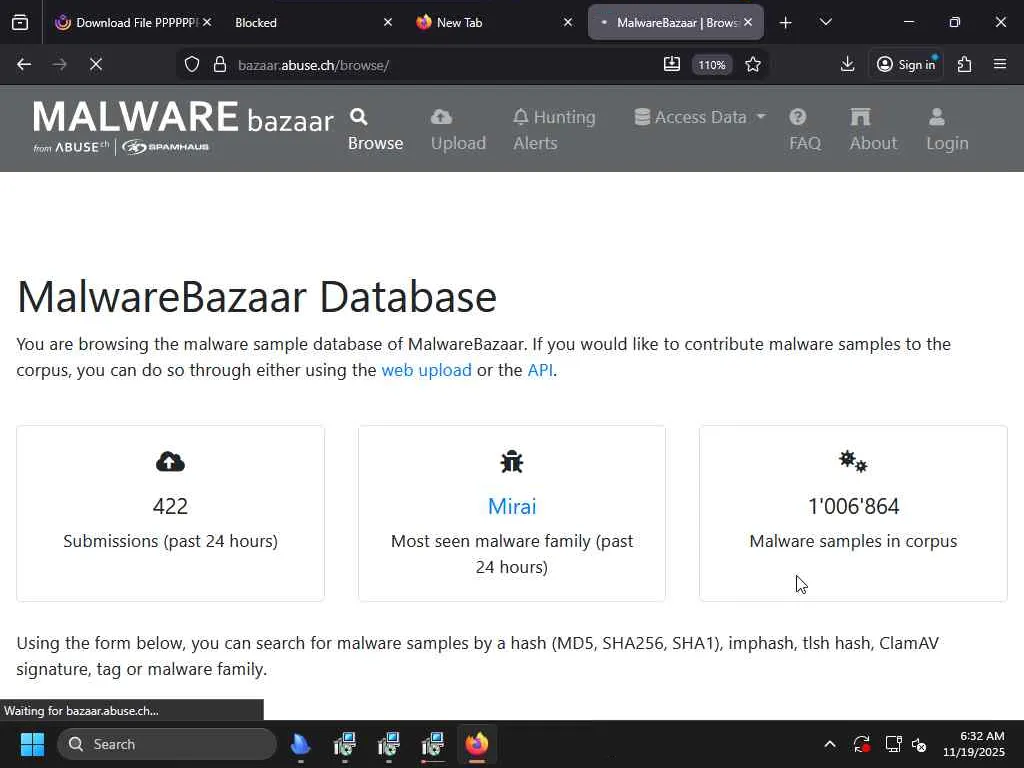Stop loading the current page
Viewport: 1024px width, 768px height.
tap(96, 65)
